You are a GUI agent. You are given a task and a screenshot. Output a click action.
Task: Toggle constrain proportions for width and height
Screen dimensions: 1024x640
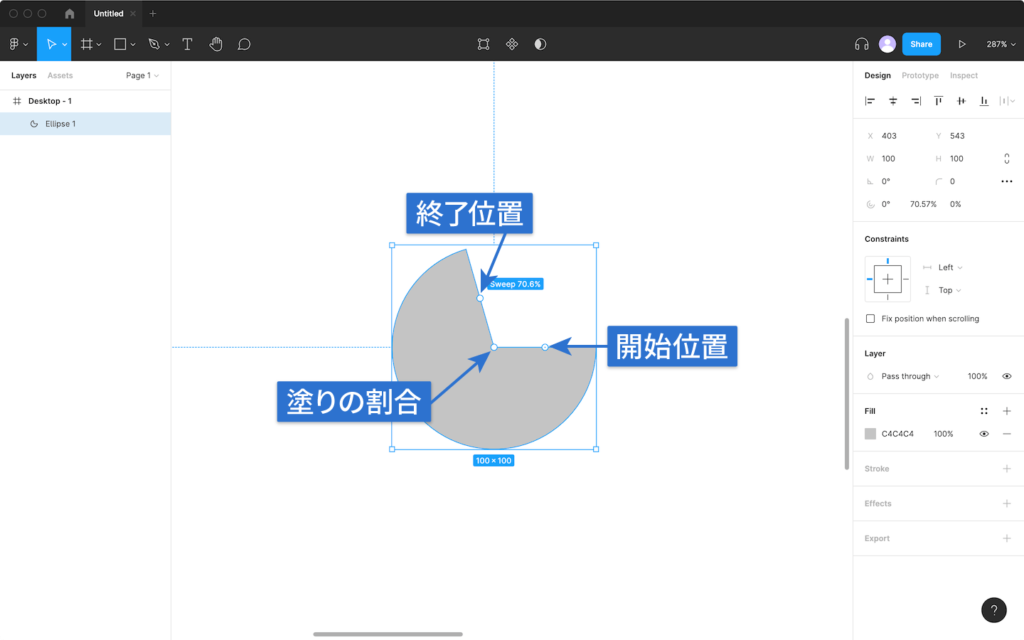1006,158
